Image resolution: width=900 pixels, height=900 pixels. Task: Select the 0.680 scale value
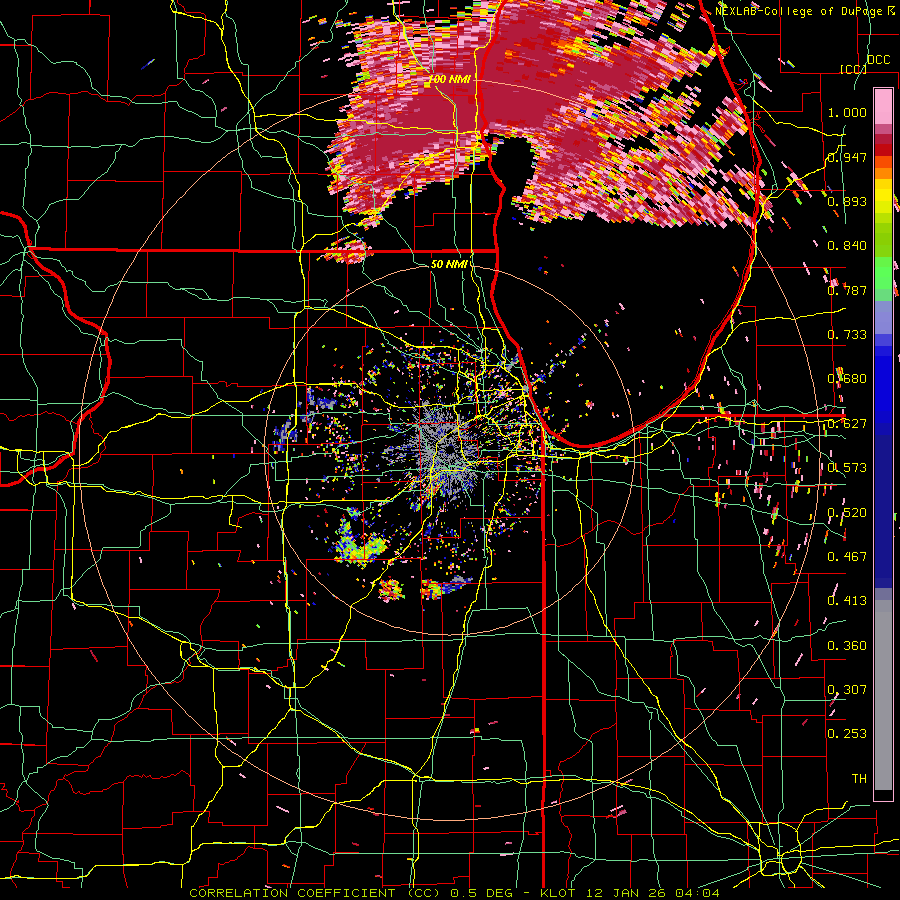pos(847,379)
